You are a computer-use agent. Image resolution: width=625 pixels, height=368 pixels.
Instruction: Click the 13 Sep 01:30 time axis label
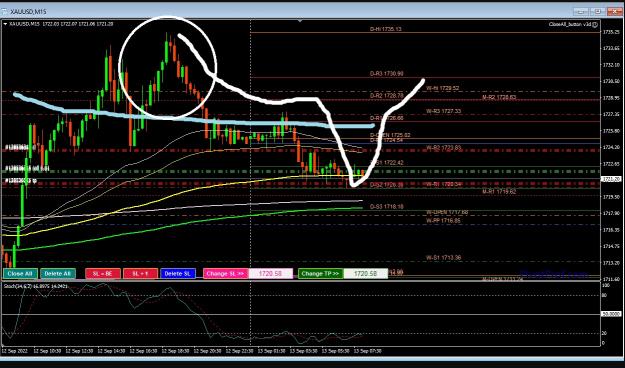click(x=271, y=351)
